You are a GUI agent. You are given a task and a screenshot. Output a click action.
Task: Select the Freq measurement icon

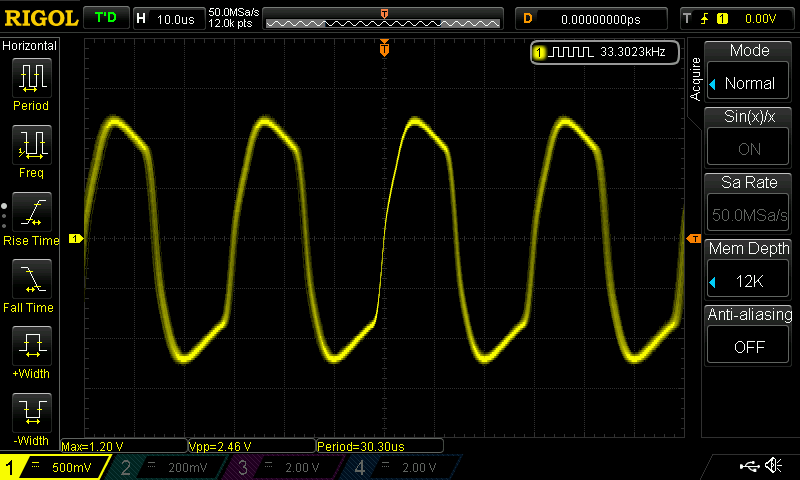click(x=32, y=145)
